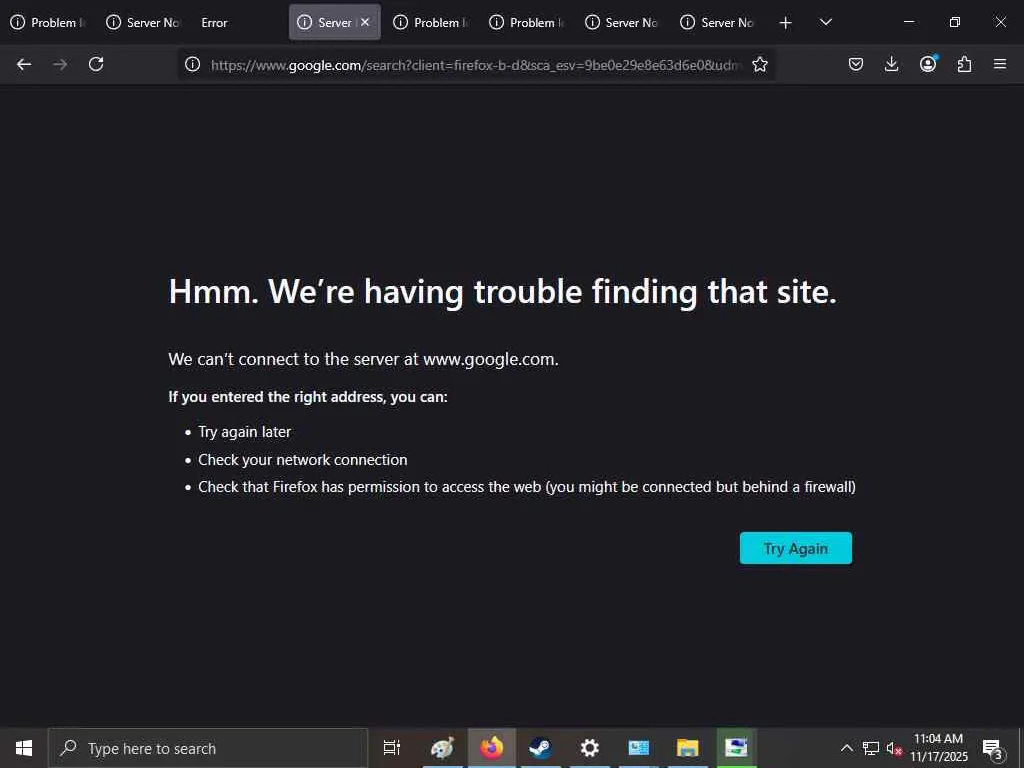
Task: Open a new tab with plus
Action: click(786, 23)
